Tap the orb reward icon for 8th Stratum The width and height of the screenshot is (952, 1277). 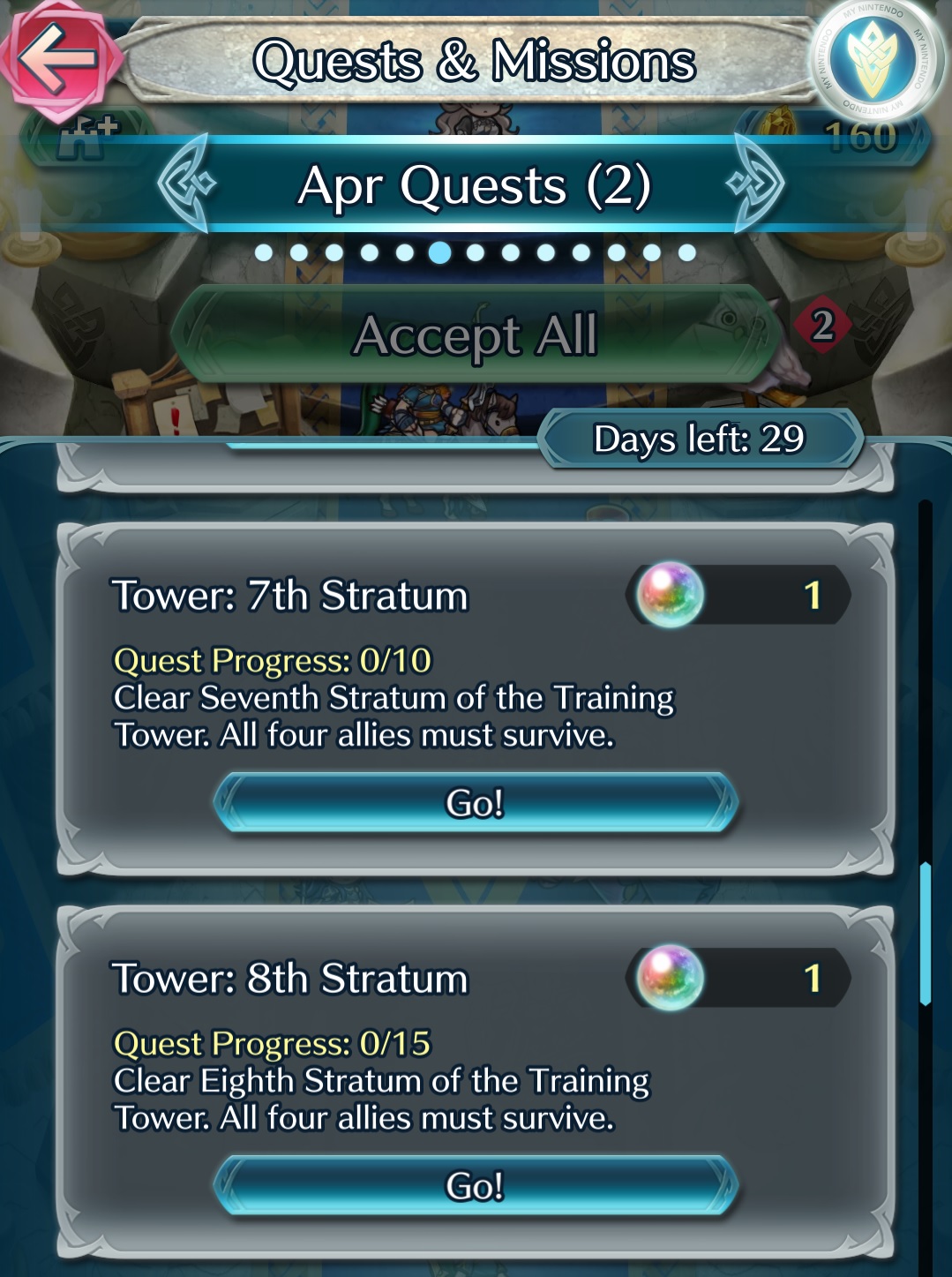(x=671, y=977)
